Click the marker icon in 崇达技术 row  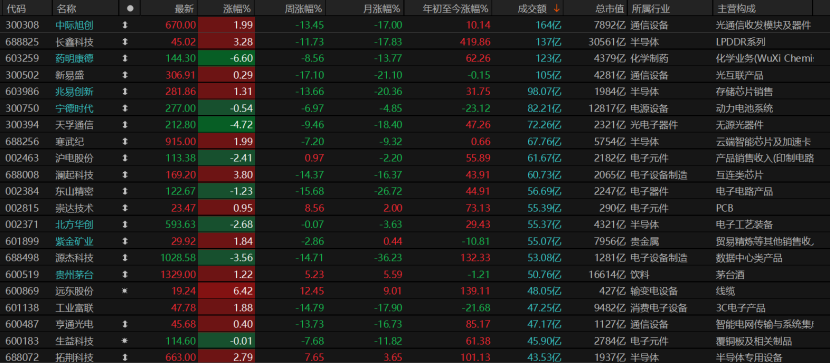pos(125,208)
